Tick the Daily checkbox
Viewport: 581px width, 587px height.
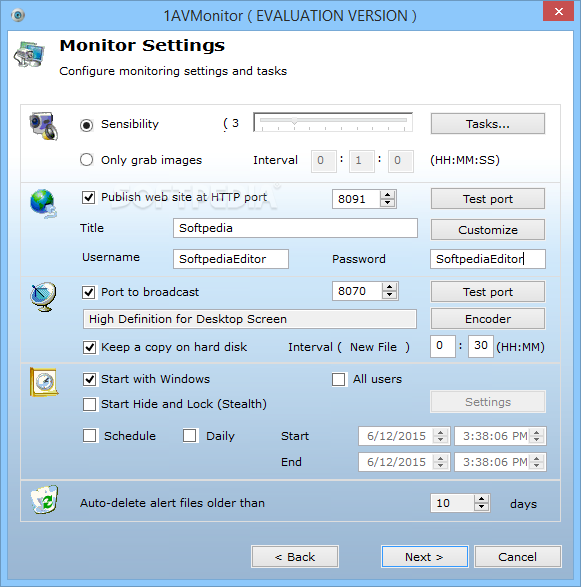point(189,436)
